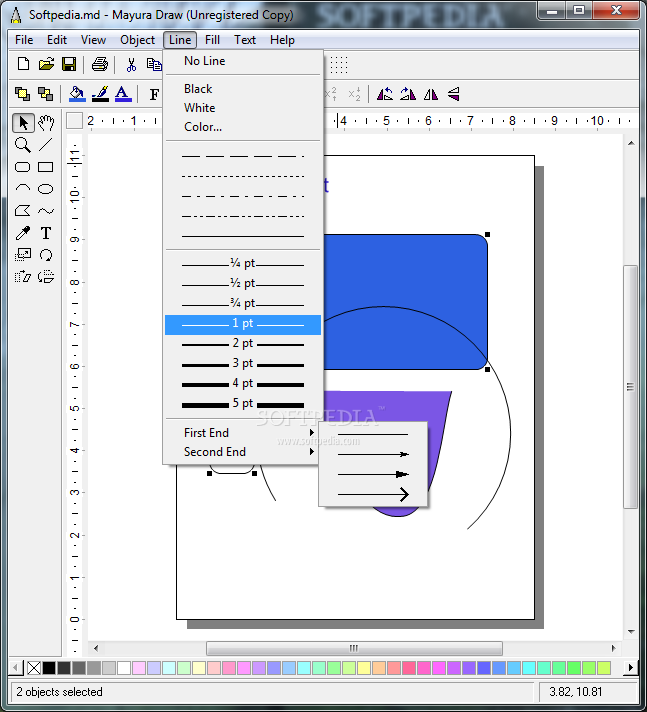Select the 1 pt line width

point(243,325)
